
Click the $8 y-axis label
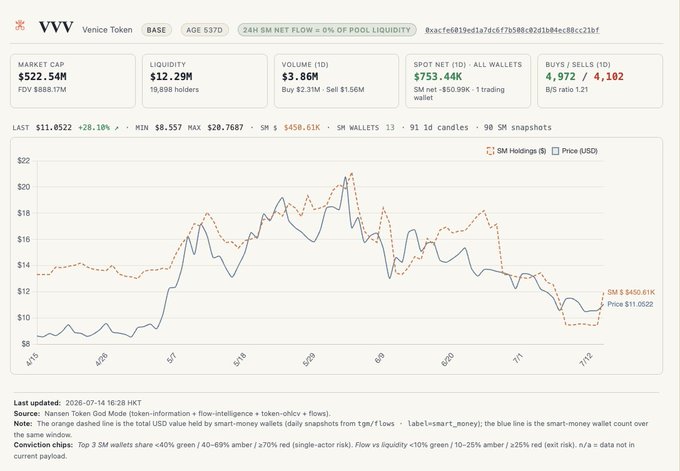coord(26,344)
